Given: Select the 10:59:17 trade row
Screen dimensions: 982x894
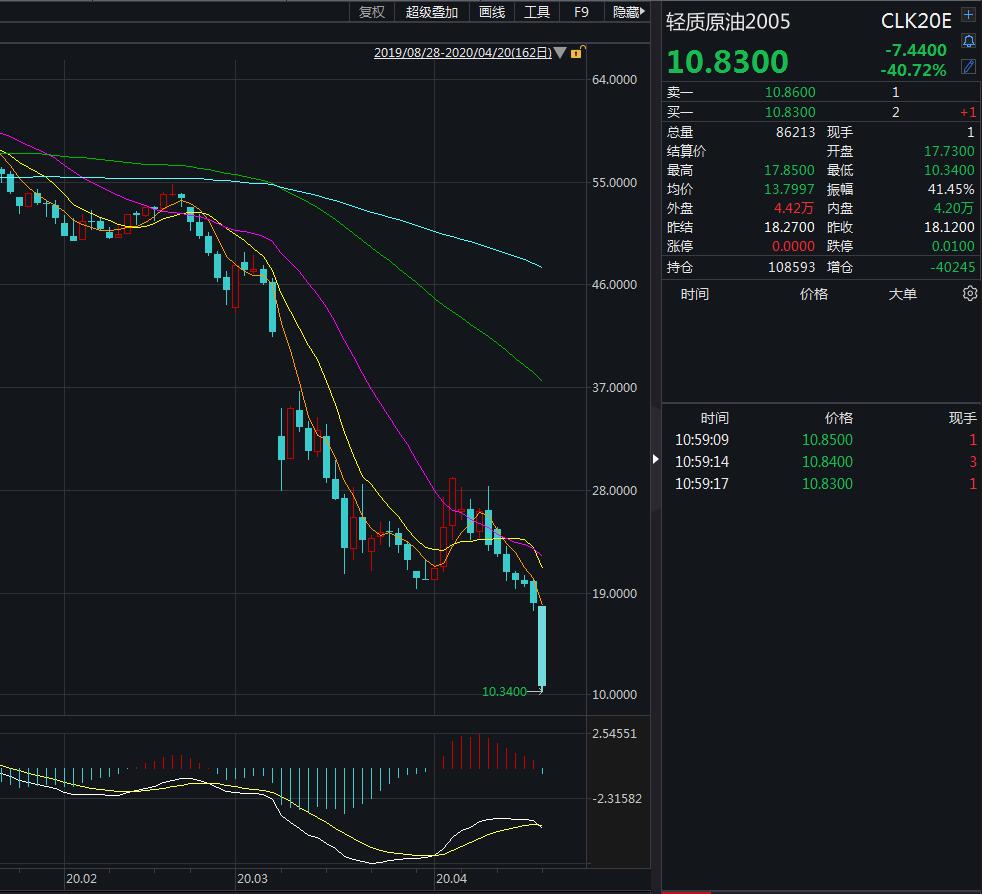Looking at the screenshot, I should click(x=820, y=484).
